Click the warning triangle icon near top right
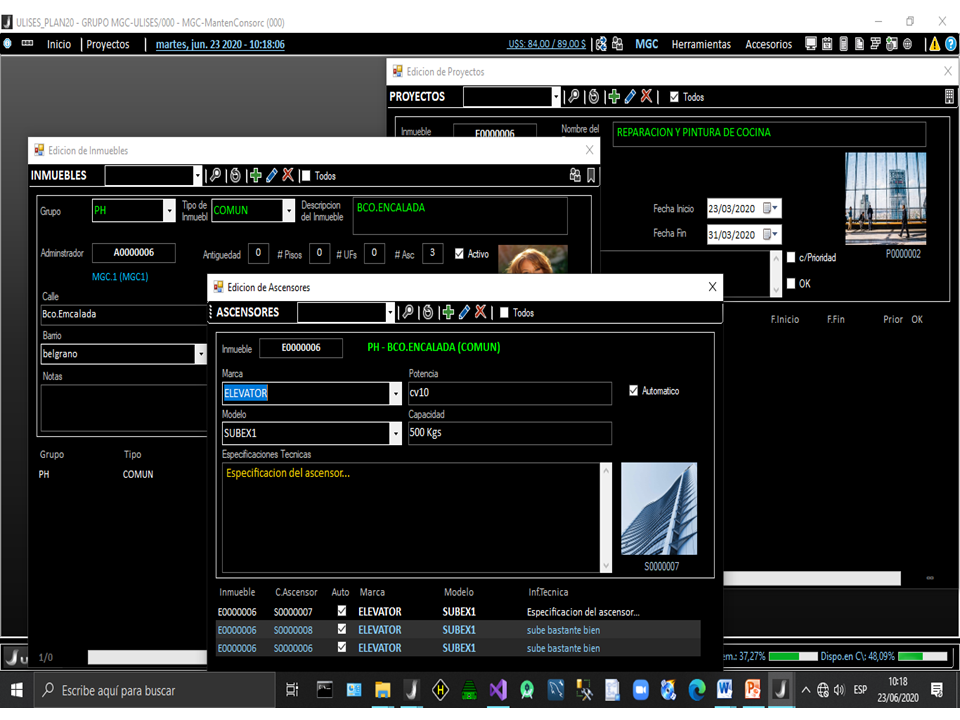The image size is (960, 720). coord(934,44)
